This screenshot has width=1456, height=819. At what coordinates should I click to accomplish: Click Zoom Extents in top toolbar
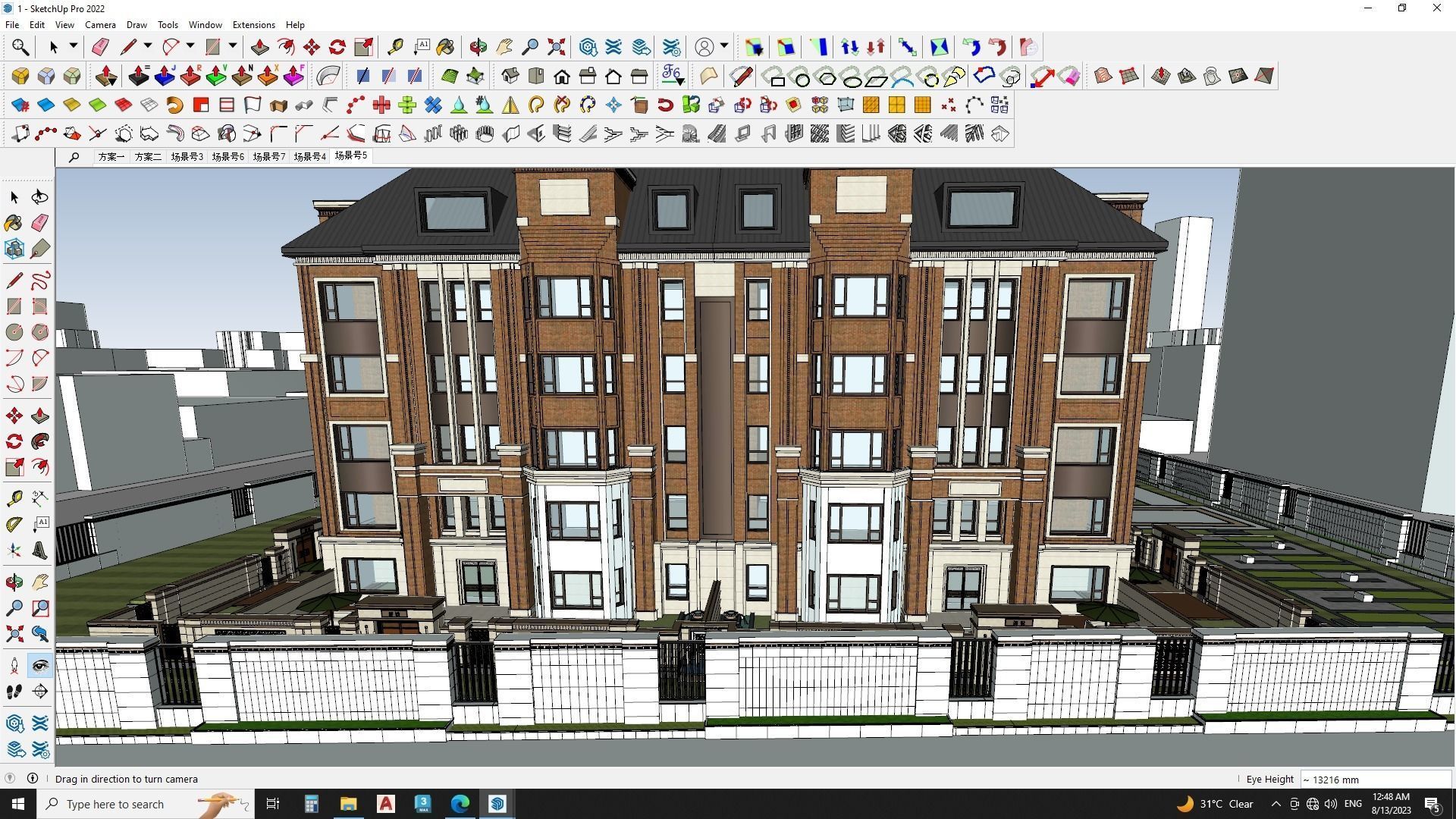[x=557, y=47]
